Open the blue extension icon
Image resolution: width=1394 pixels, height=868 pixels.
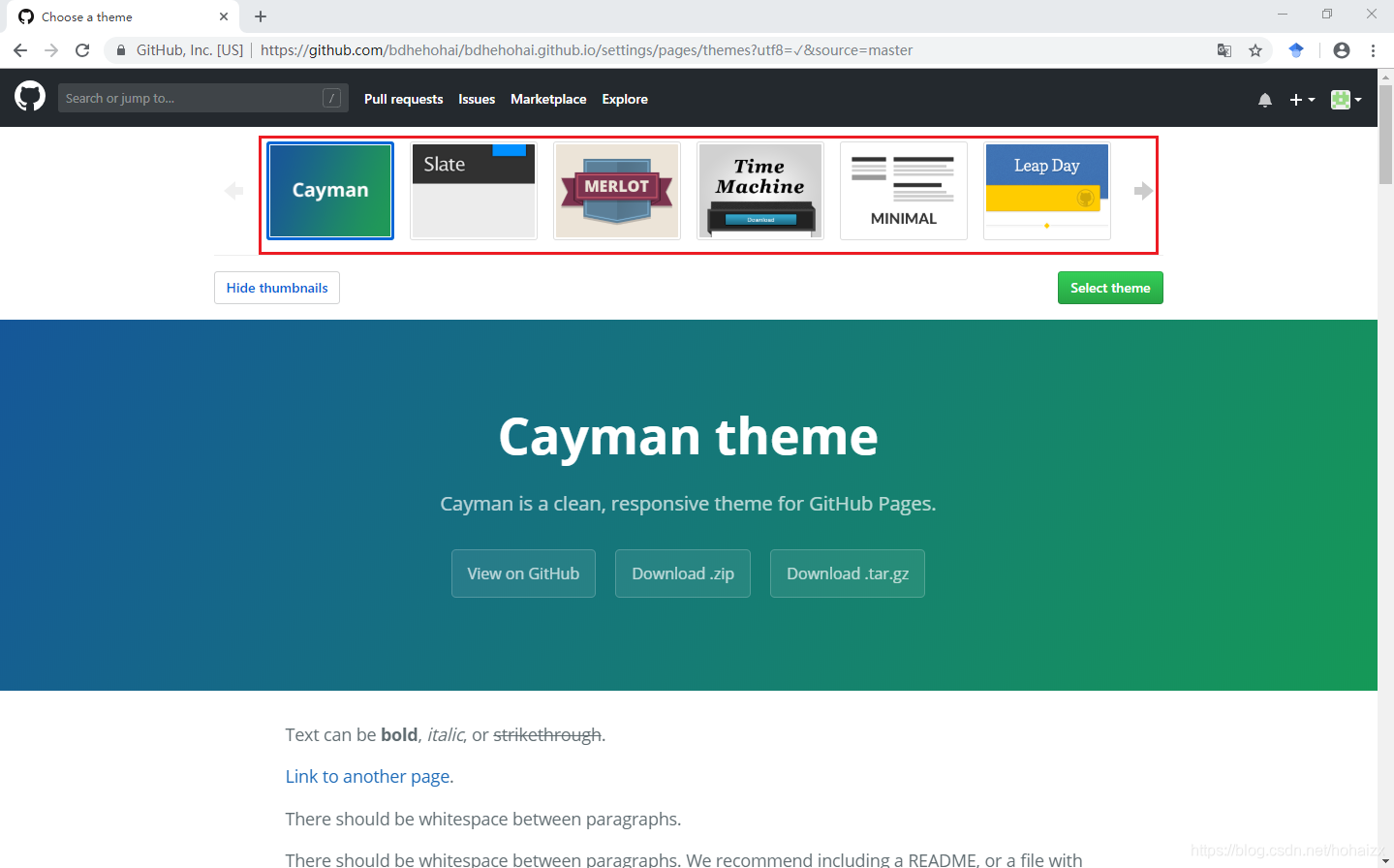(x=1296, y=50)
